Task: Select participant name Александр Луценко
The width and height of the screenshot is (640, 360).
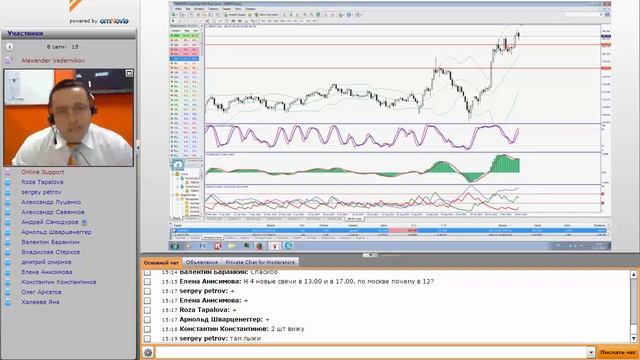Action: click(x=51, y=202)
